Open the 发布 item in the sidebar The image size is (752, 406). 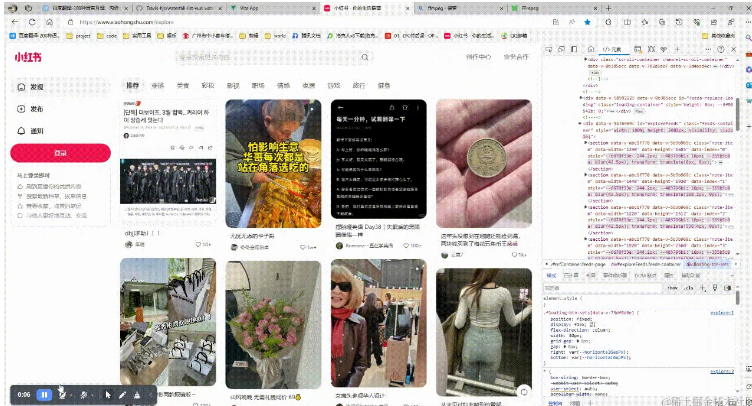click(x=60, y=109)
